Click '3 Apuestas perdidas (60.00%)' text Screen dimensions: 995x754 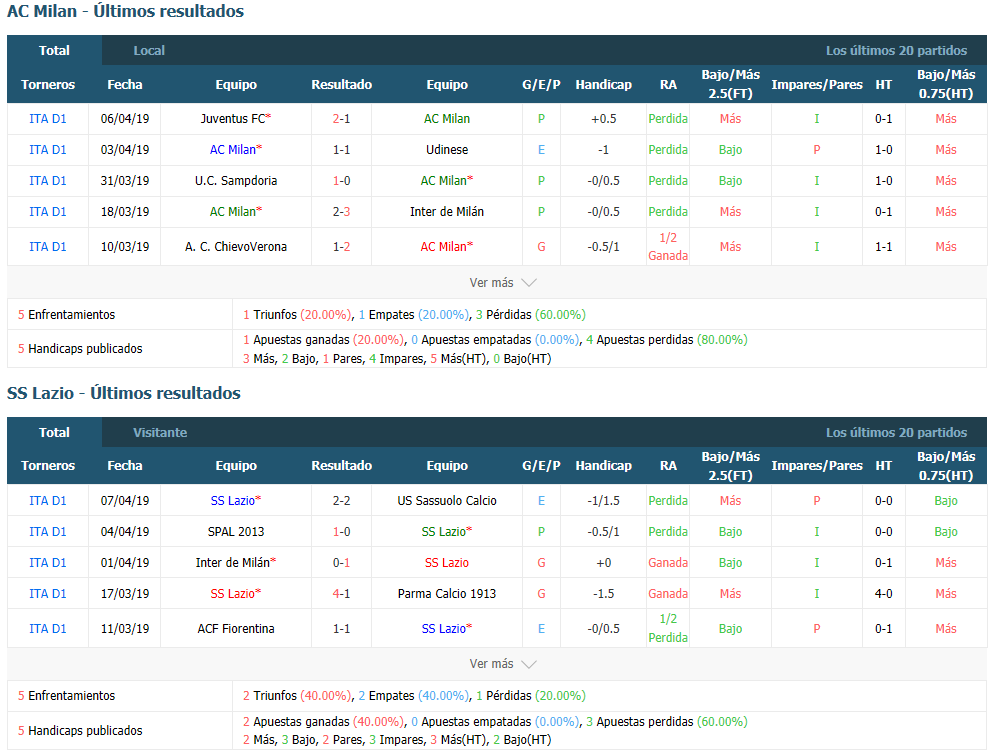point(667,722)
